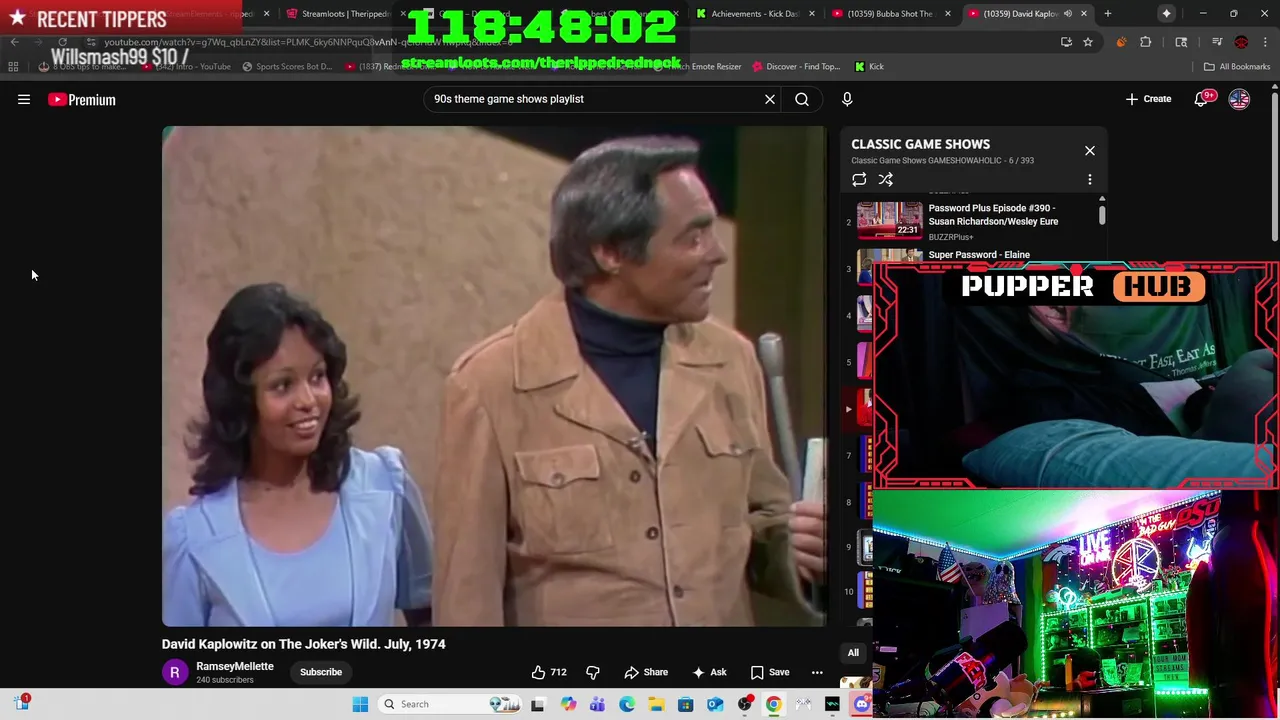Image resolution: width=1280 pixels, height=720 pixels.
Task: Open Microsoft Store on taskbar
Action: (x=685, y=704)
